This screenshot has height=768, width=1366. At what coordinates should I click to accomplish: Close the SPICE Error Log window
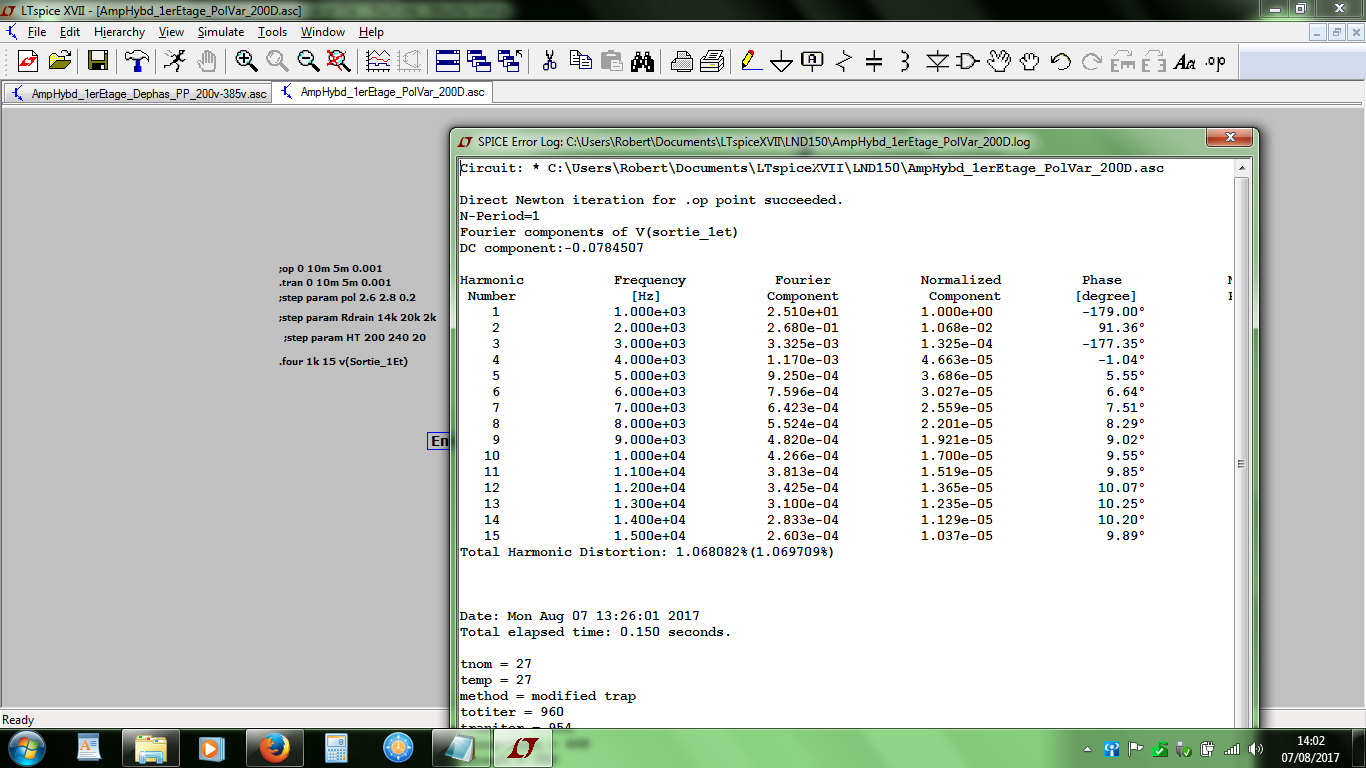(1230, 138)
